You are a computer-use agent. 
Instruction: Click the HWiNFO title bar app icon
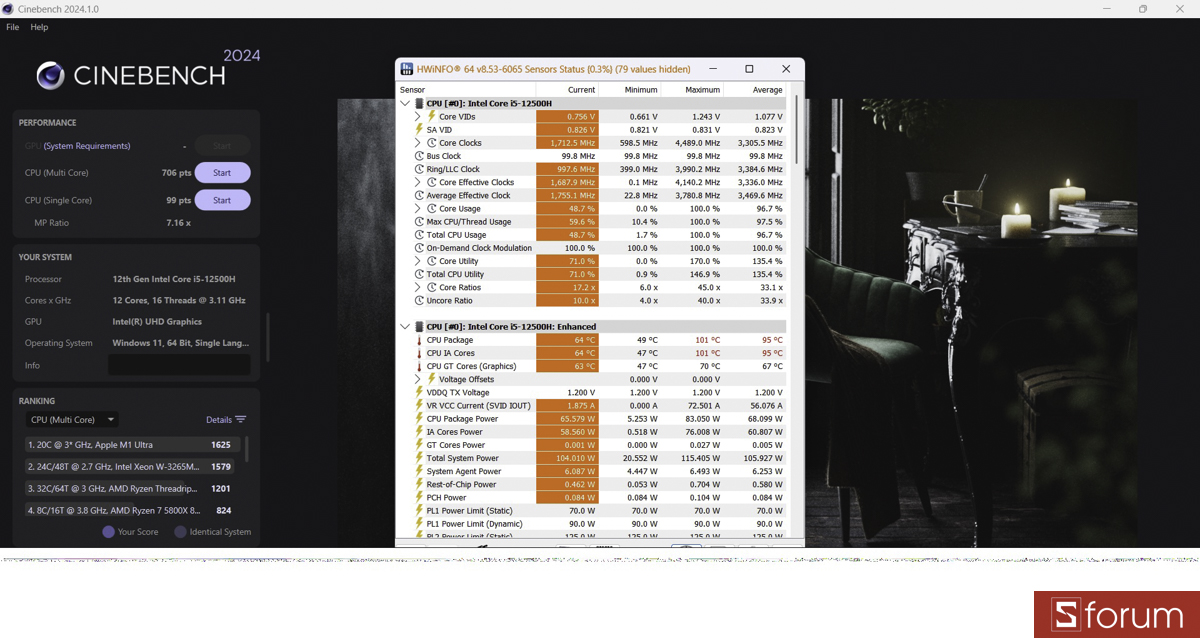(x=407, y=69)
